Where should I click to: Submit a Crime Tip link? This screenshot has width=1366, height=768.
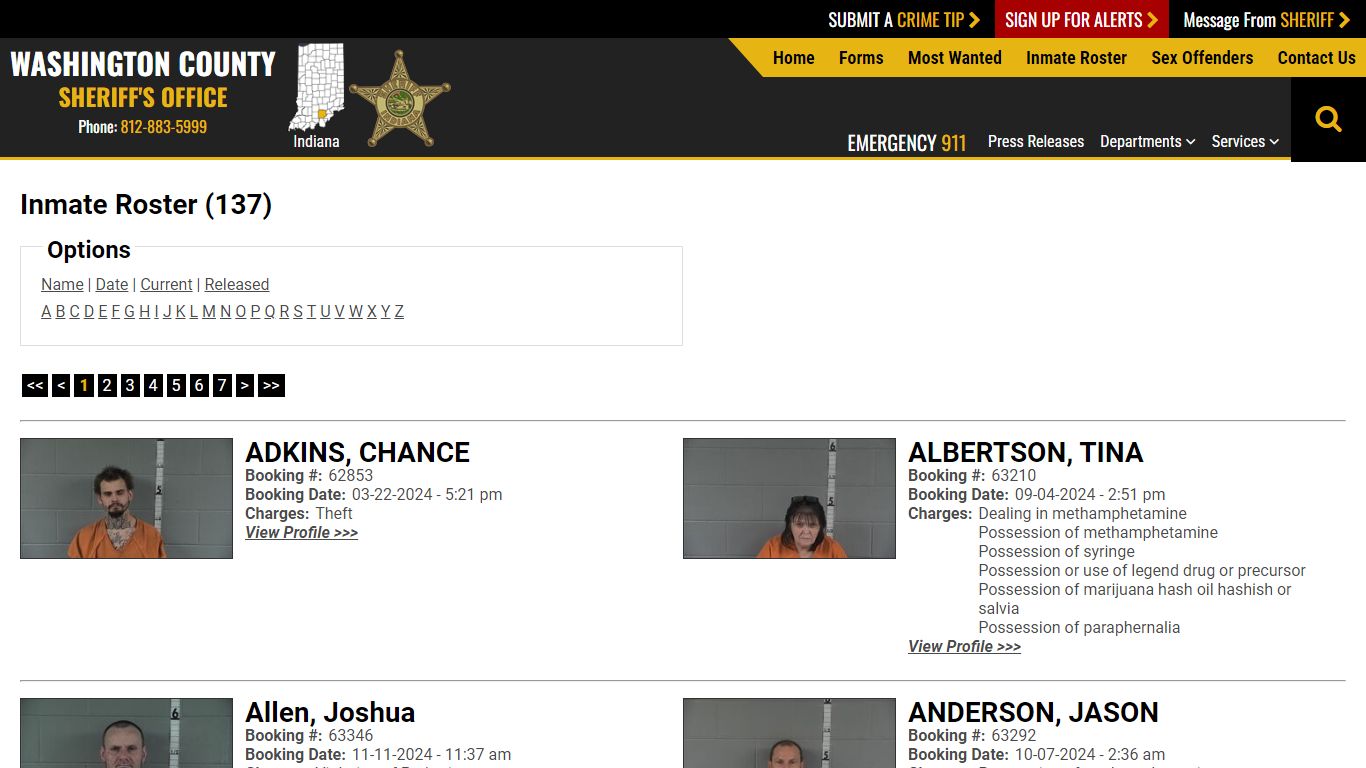coord(904,19)
